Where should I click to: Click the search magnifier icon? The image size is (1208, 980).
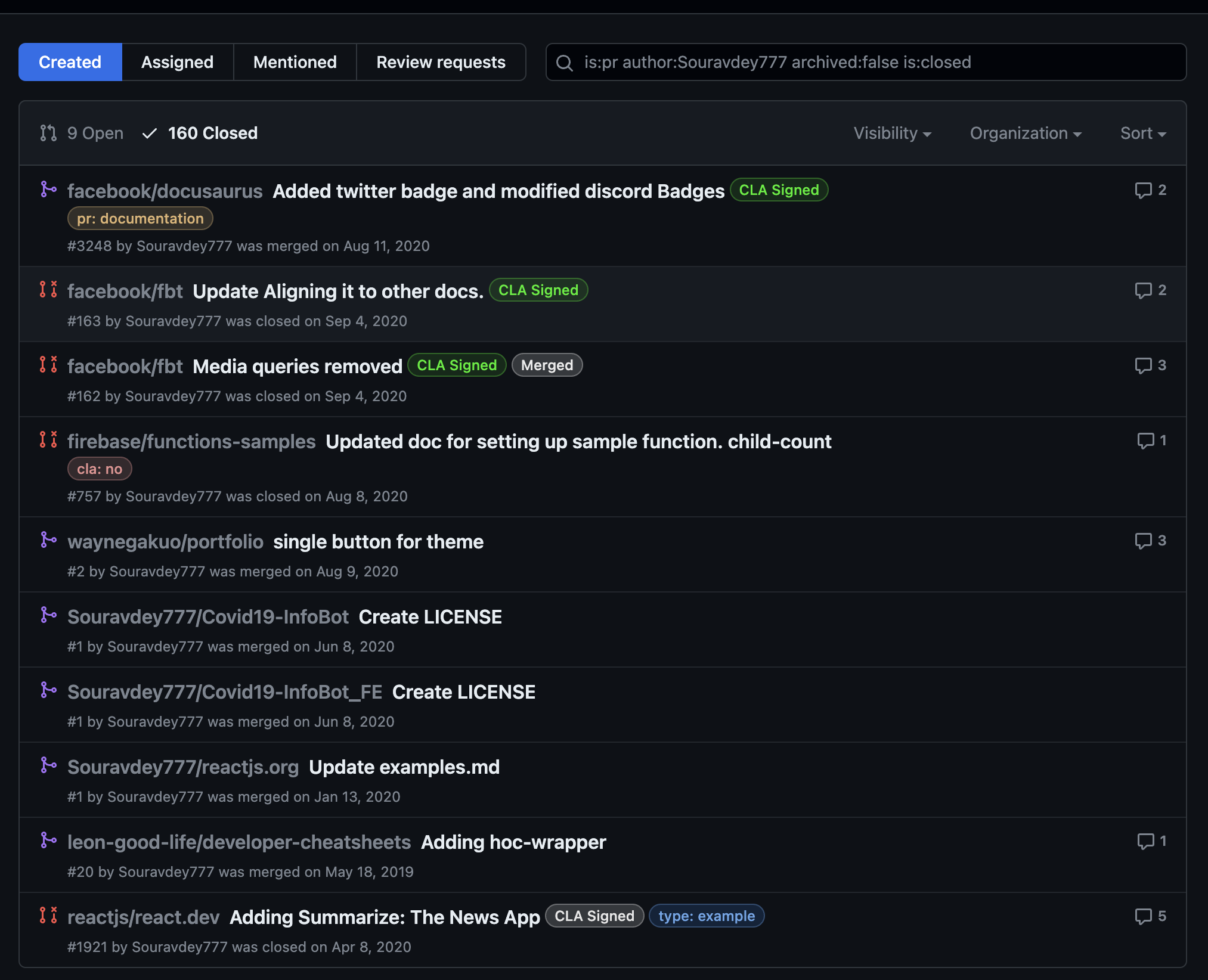565,63
